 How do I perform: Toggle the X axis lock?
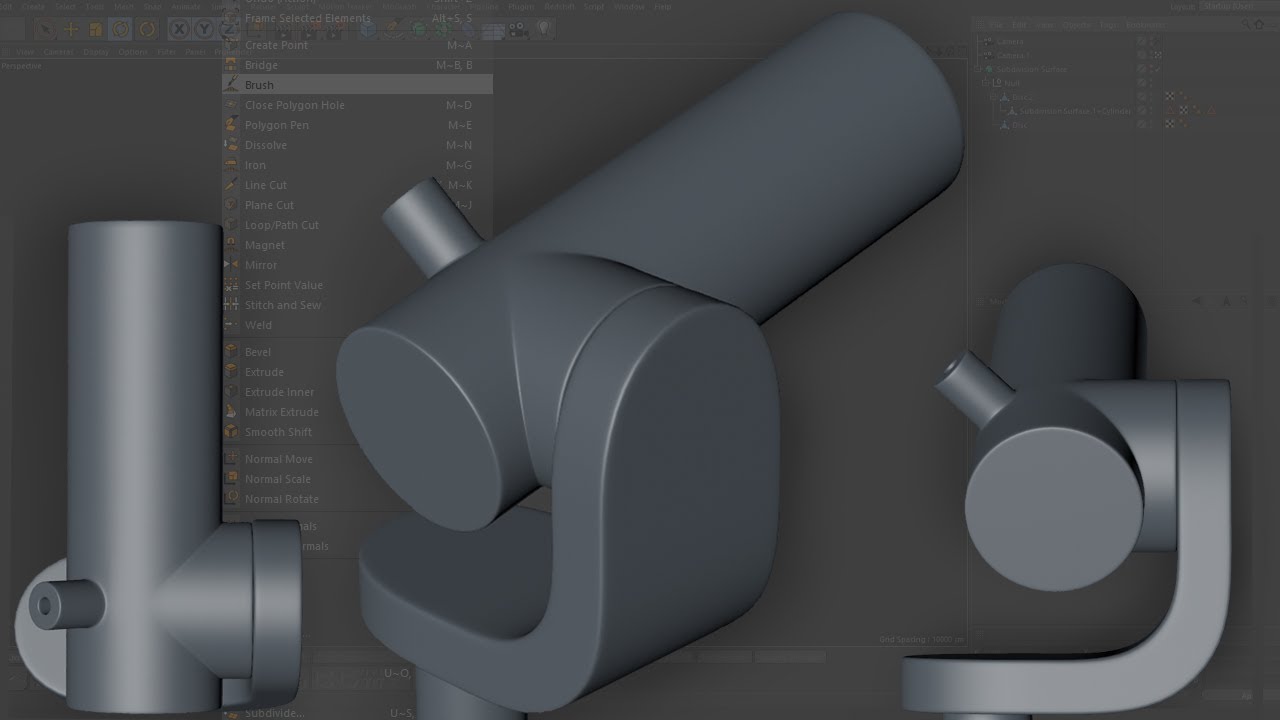pyautogui.click(x=179, y=30)
